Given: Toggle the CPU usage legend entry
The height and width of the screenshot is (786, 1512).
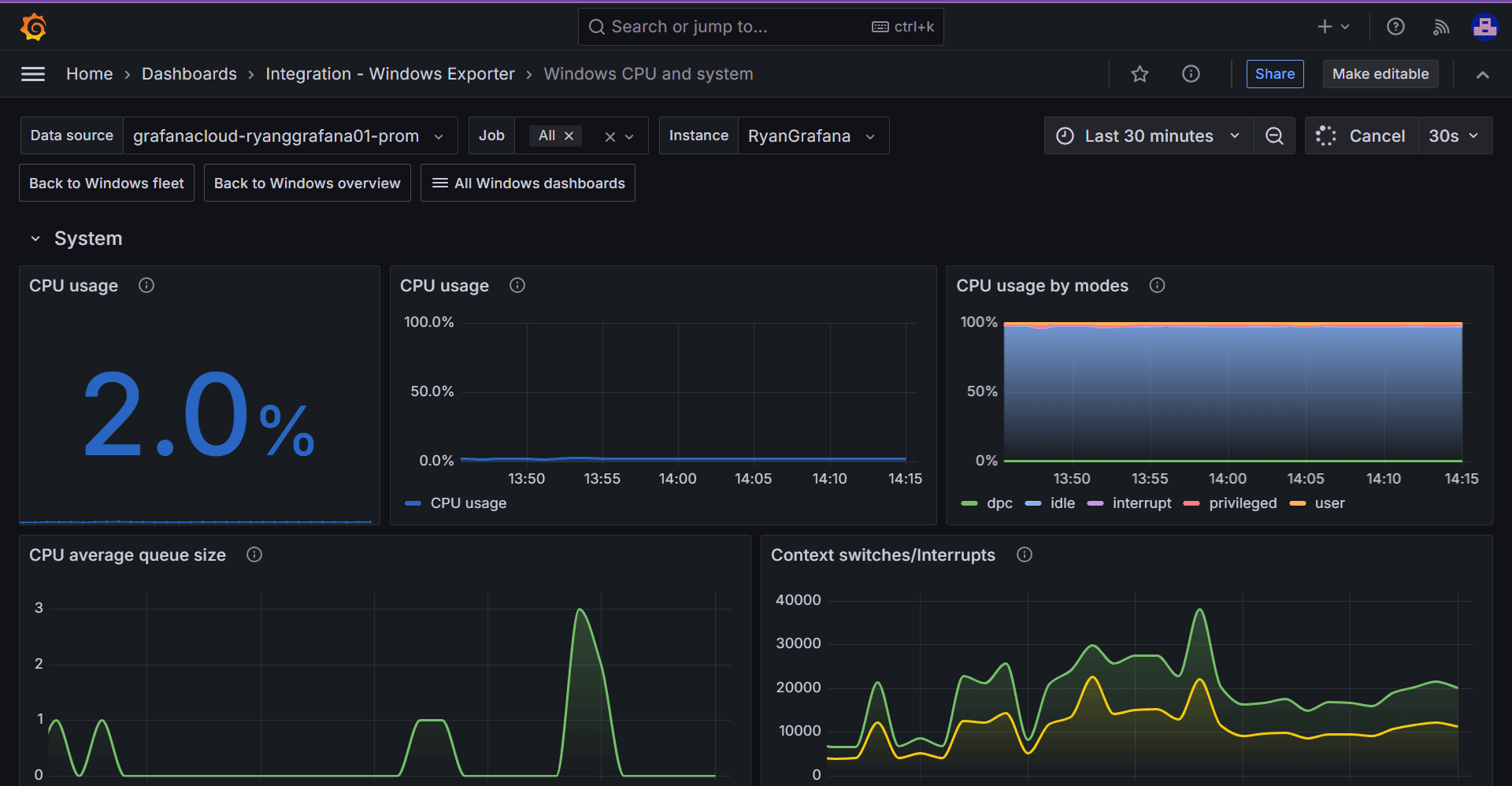Looking at the screenshot, I should (x=468, y=503).
